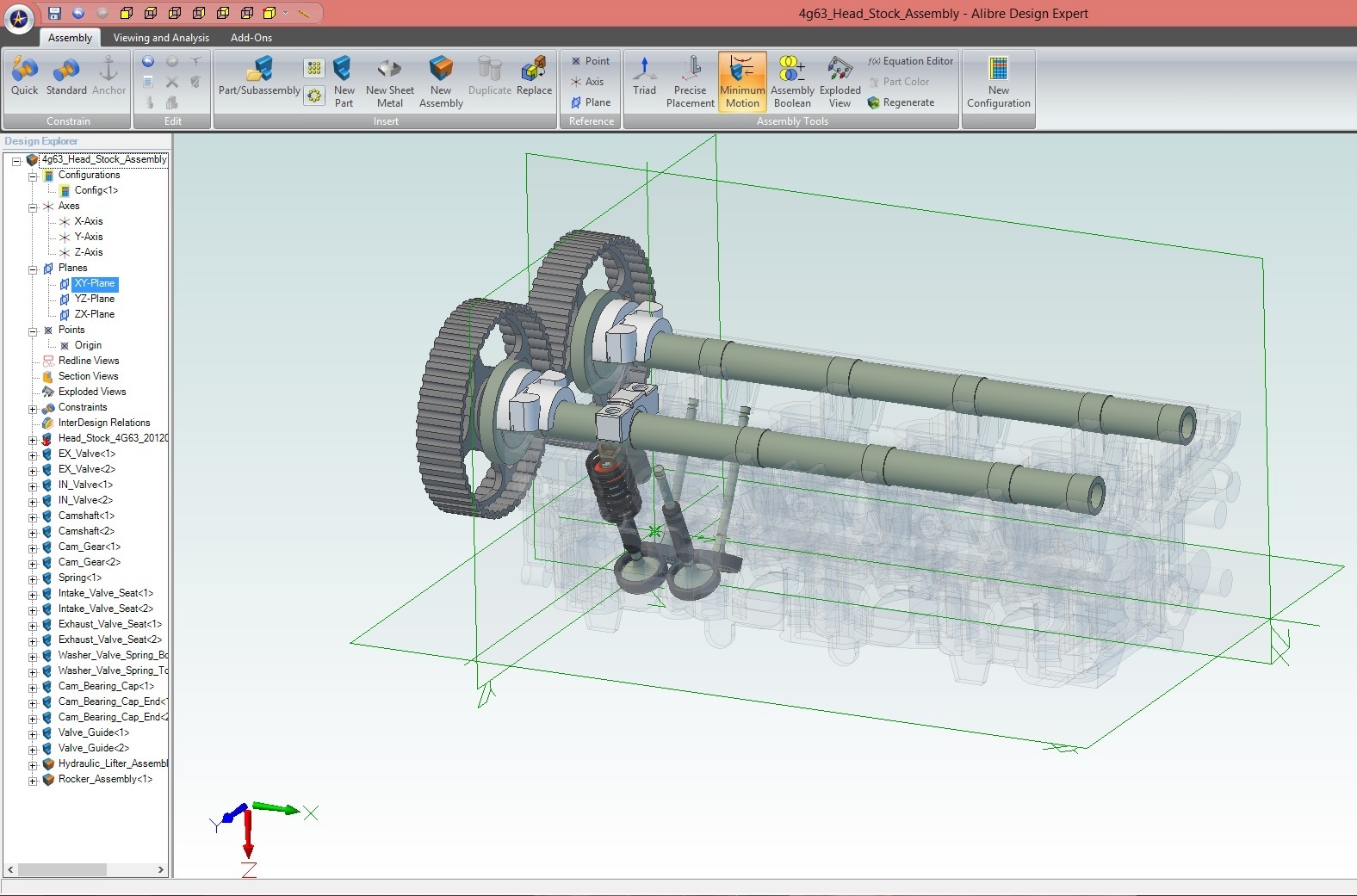Image resolution: width=1357 pixels, height=896 pixels.
Task: Click the Duplicate tool
Action: [490, 77]
